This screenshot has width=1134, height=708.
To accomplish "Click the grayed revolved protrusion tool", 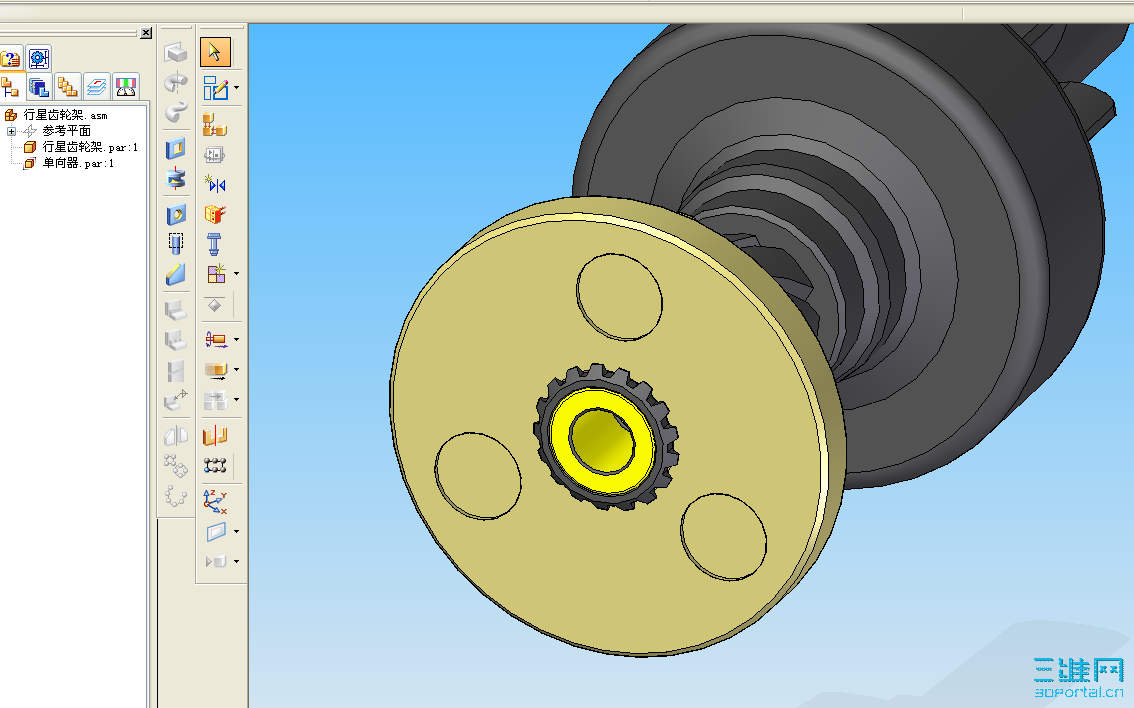I will [176, 82].
